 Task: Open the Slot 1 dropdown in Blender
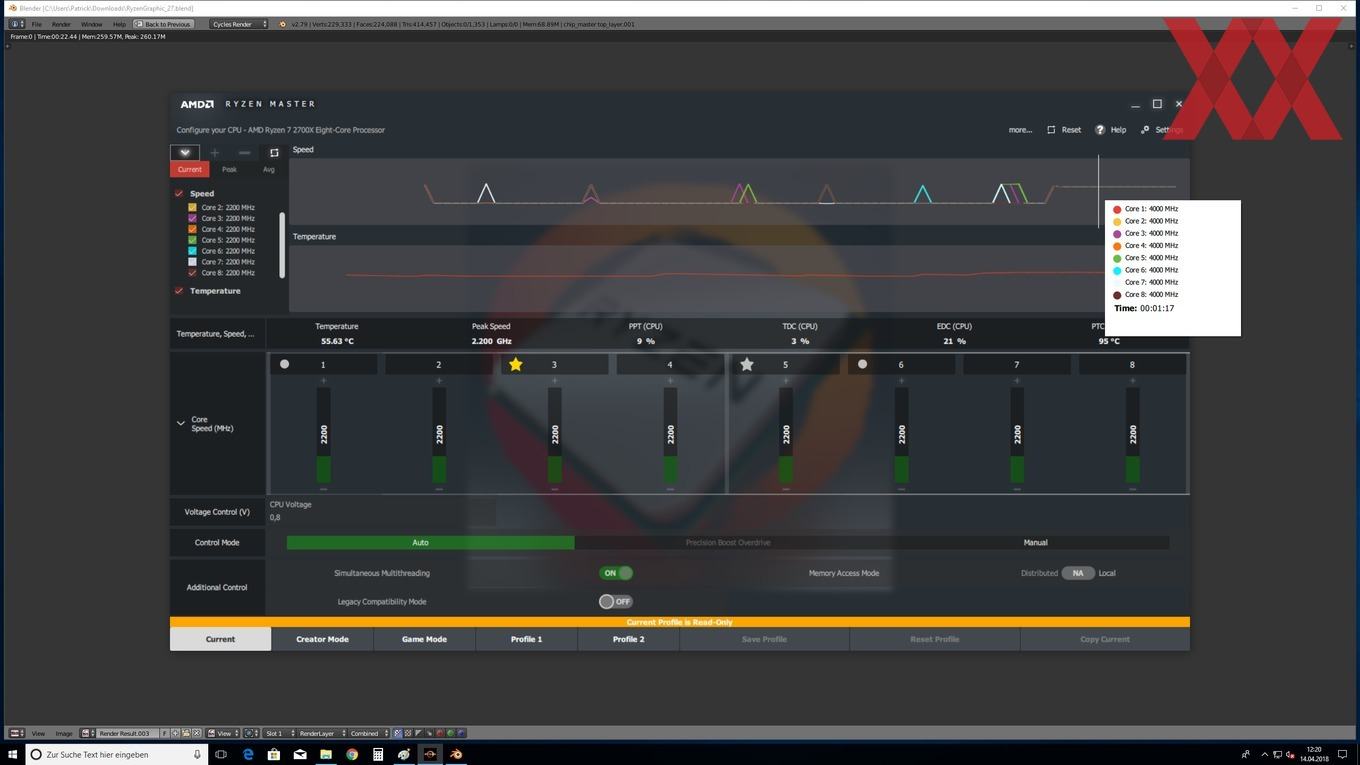pyautogui.click(x=278, y=733)
